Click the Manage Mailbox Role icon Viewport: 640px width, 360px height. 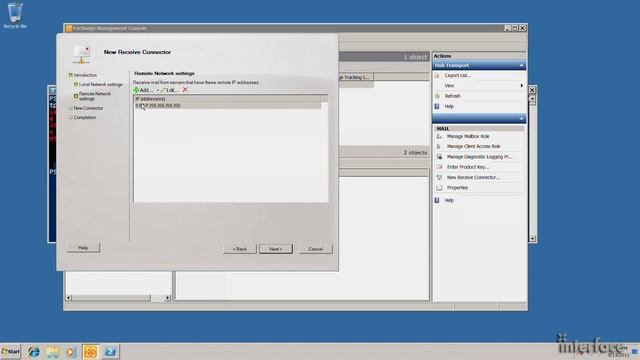439,136
